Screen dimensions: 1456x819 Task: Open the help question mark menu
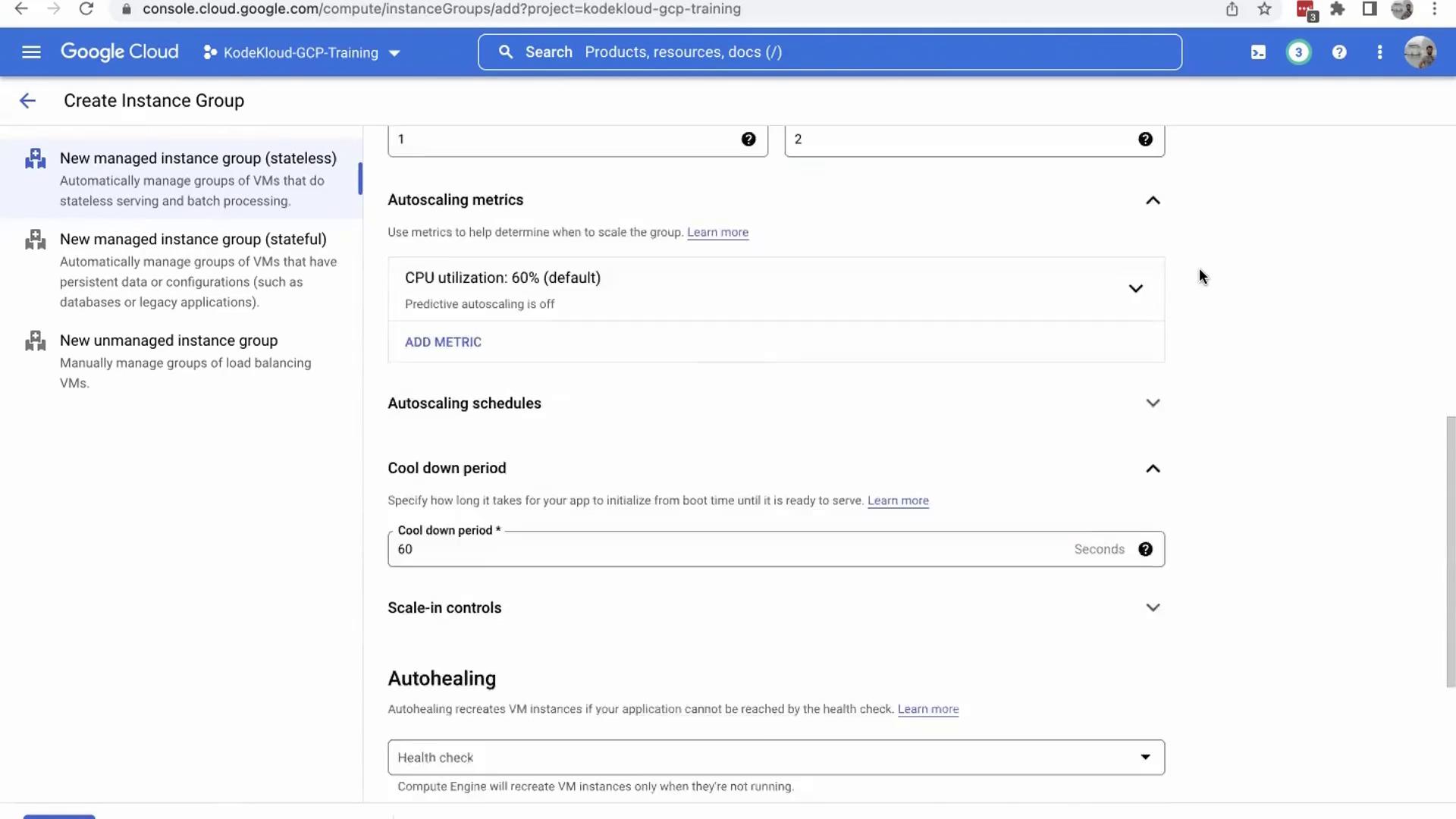[x=1339, y=52]
